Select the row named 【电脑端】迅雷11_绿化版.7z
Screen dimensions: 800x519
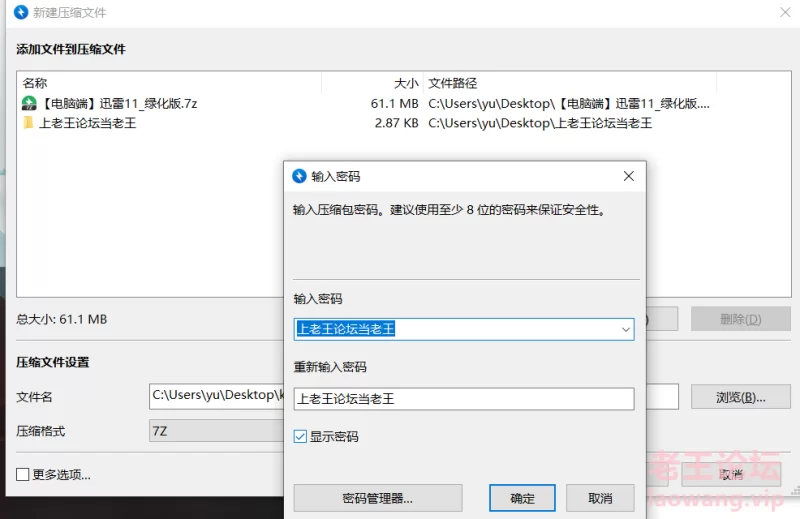tap(366, 104)
